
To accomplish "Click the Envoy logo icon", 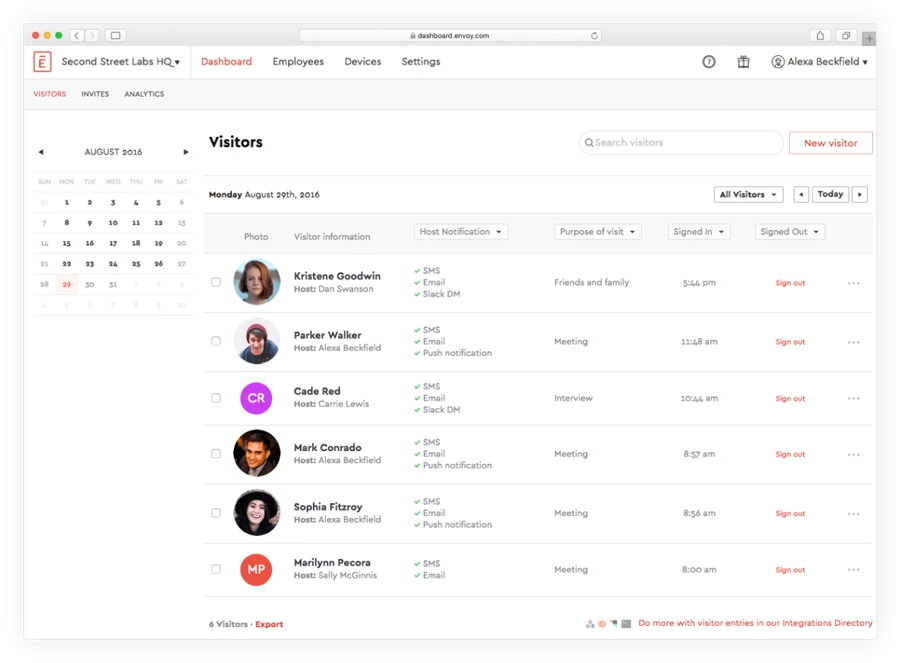I will tap(42, 61).
